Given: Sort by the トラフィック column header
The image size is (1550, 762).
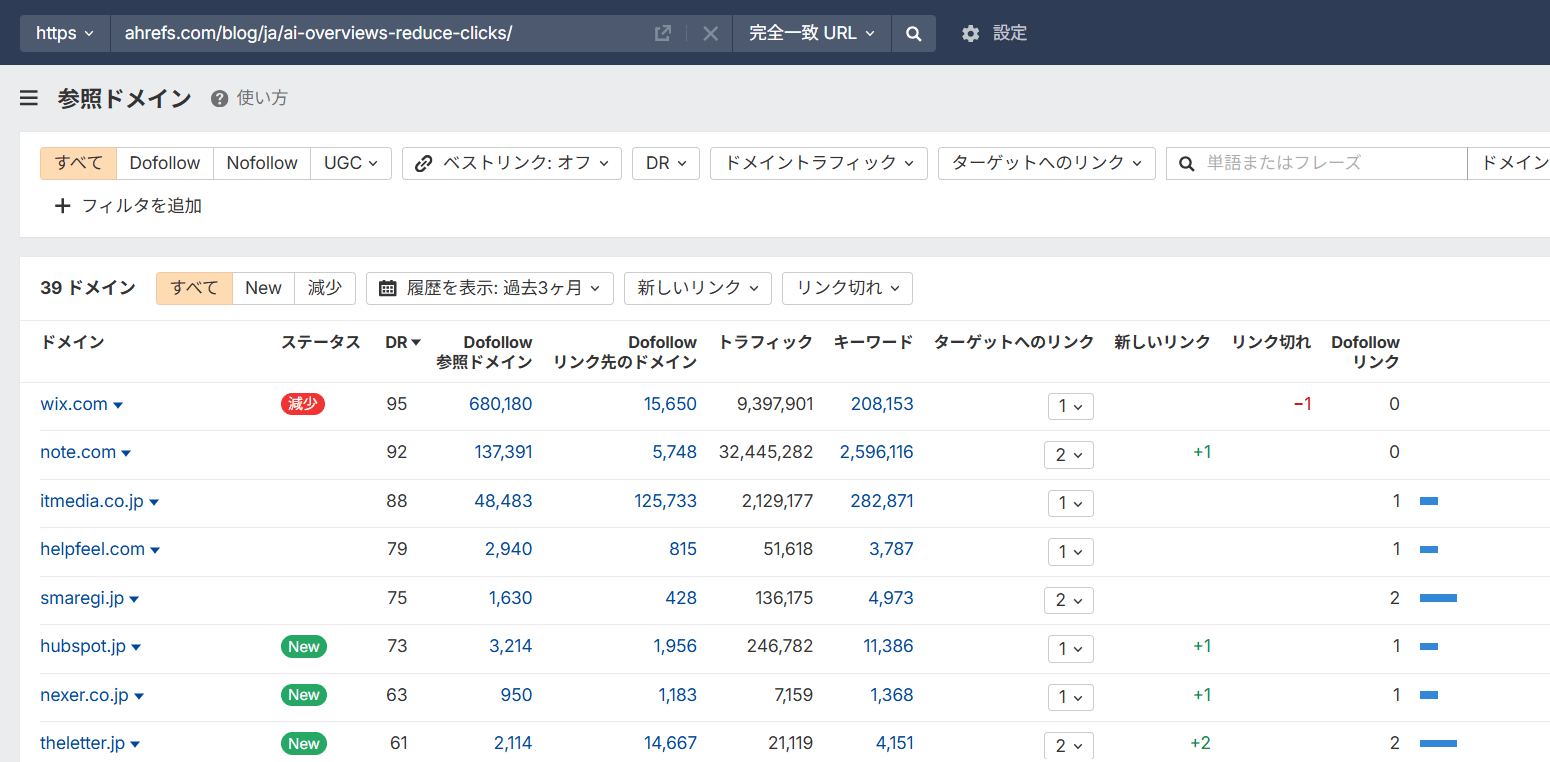Looking at the screenshot, I should pyautogui.click(x=766, y=342).
